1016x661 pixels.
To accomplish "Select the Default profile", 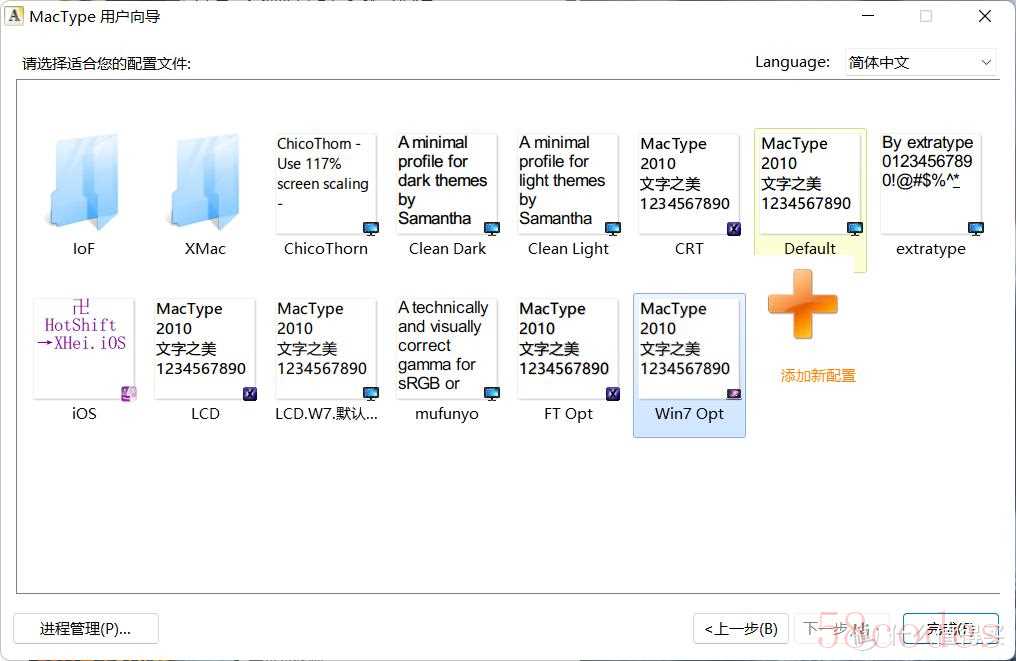I will coord(809,185).
